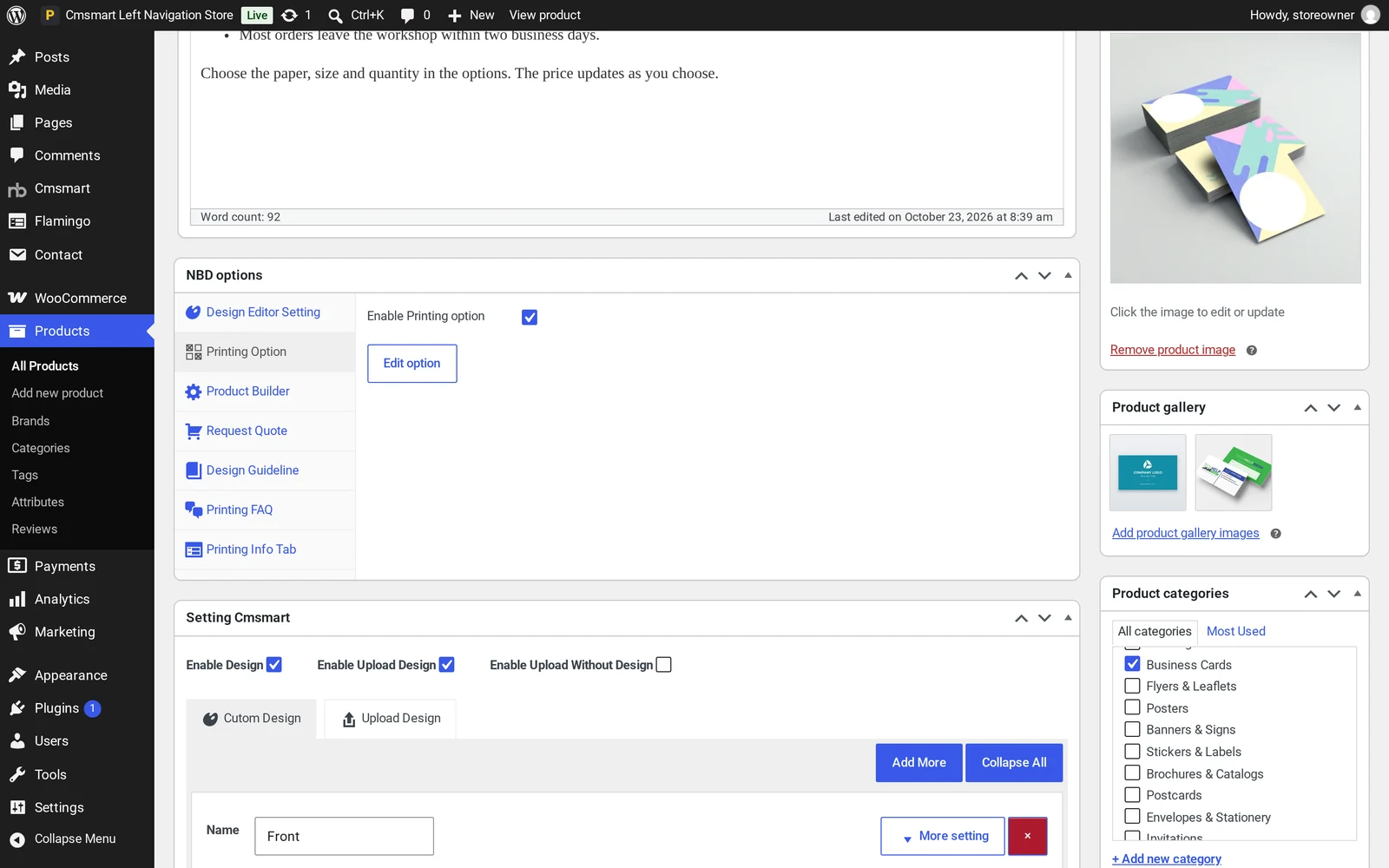
Task: Toggle Product categories panel triangle
Action: pyautogui.click(x=1357, y=594)
